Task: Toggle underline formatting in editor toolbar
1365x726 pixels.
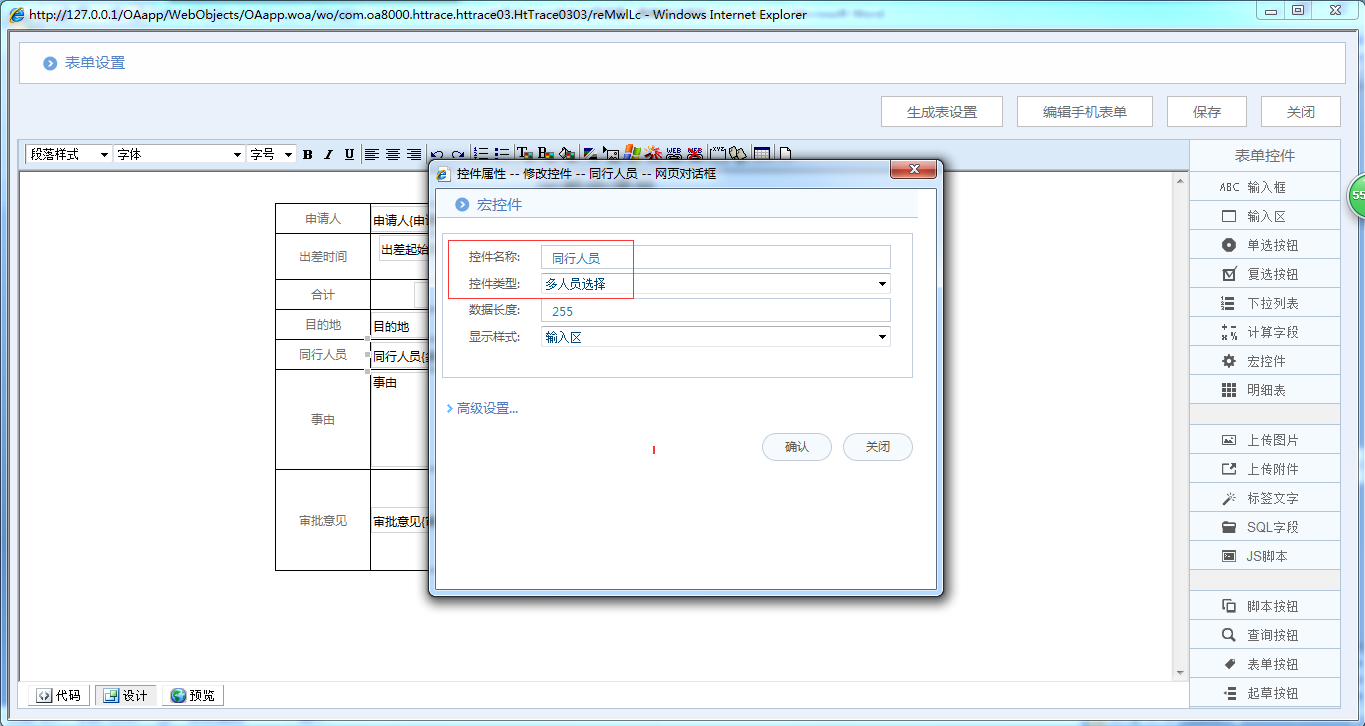Action: point(349,154)
